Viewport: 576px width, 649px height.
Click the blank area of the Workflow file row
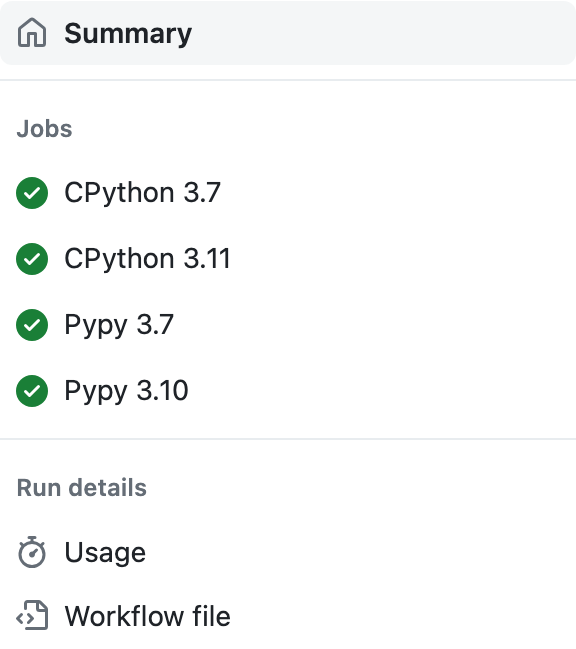[401, 616]
